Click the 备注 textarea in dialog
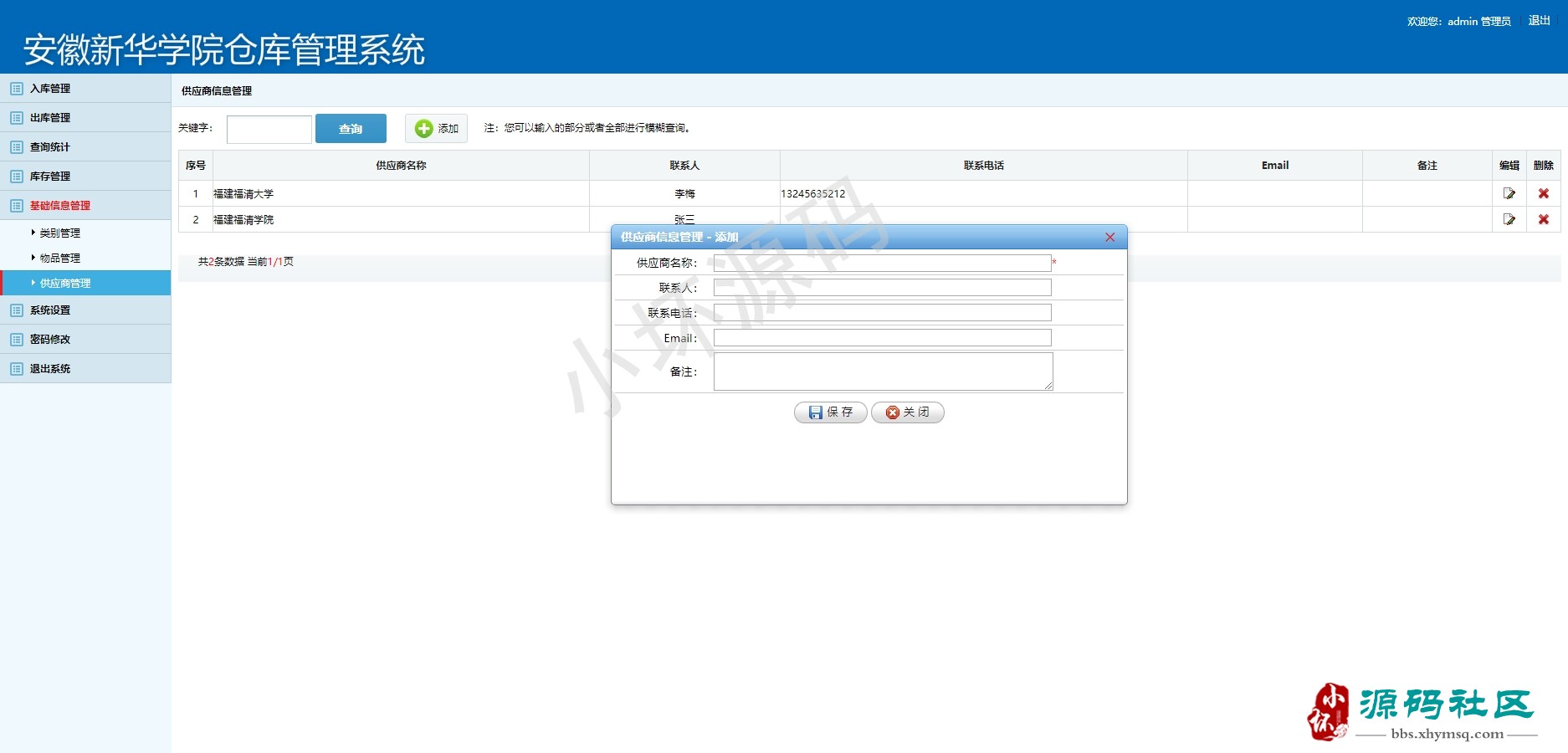1568x753 pixels. 882,371
